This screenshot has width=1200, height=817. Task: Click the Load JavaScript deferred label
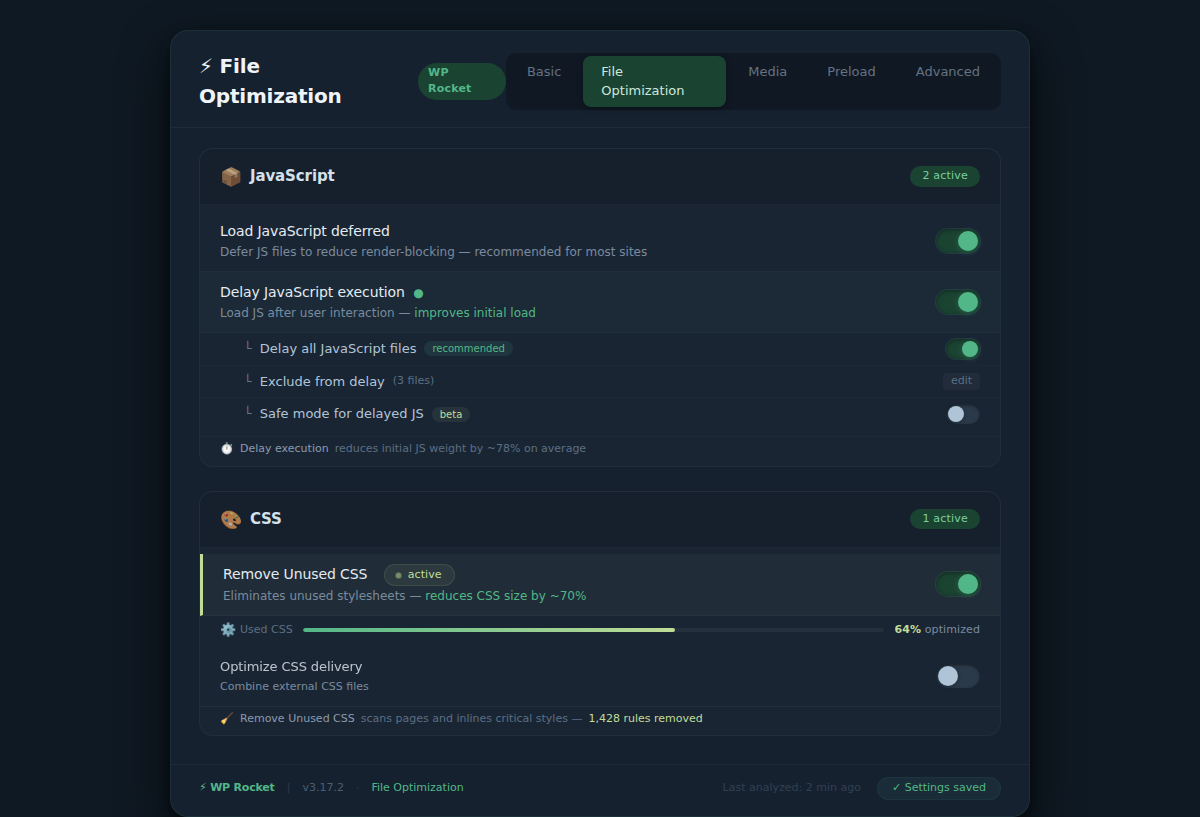[x=305, y=231]
